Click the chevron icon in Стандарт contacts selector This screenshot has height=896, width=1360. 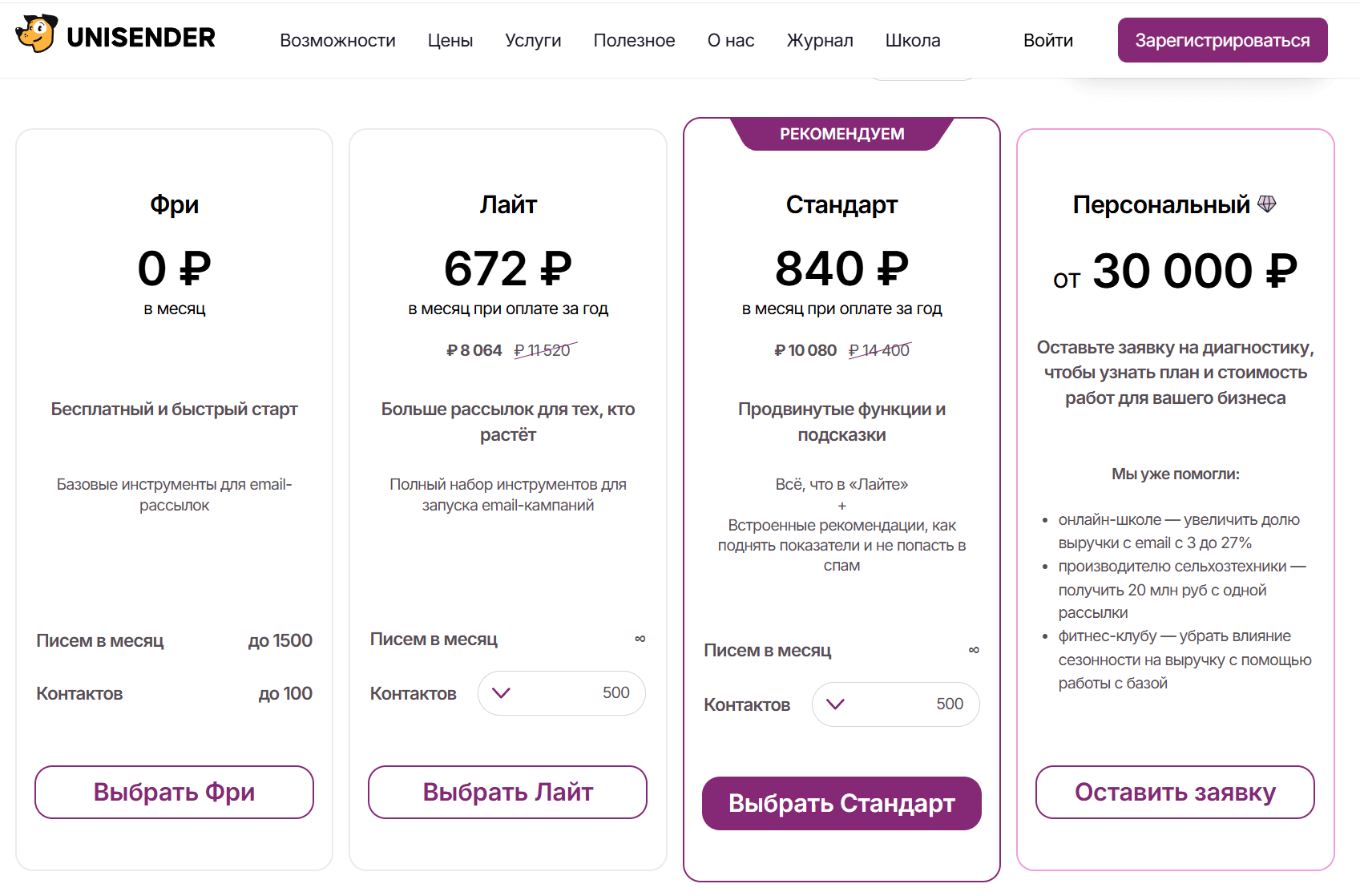(x=835, y=704)
